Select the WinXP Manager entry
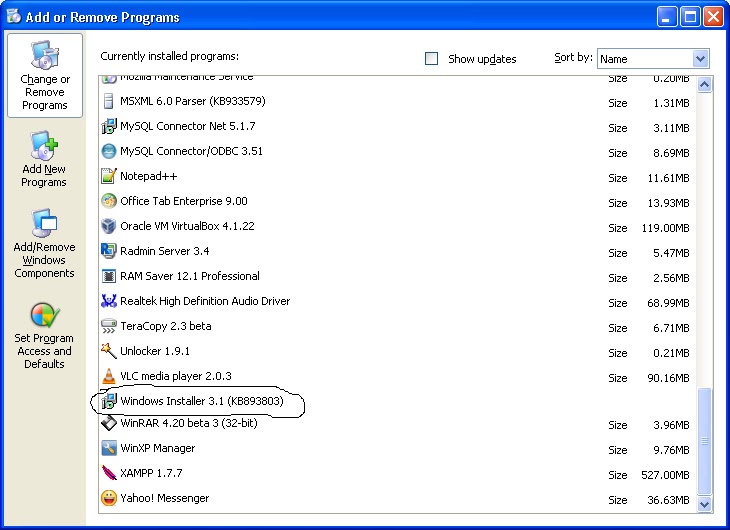The image size is (730, 530). pyautogui.click(x=396, y=448)
